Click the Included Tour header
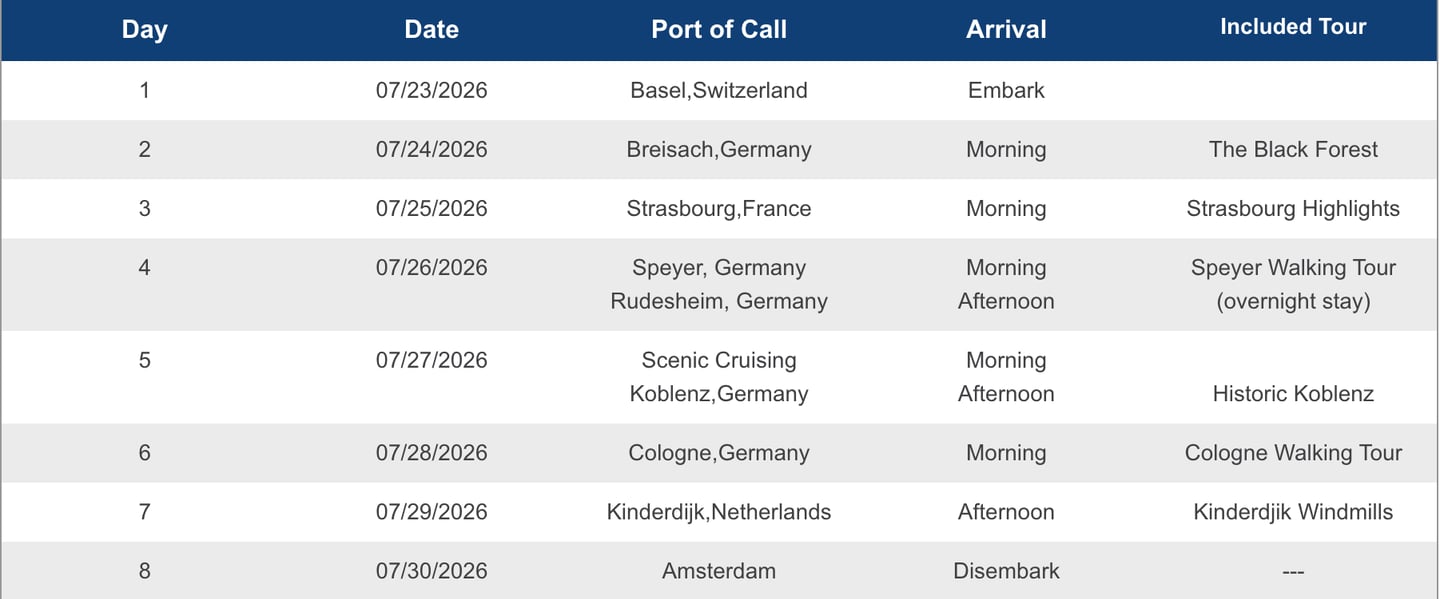This screenshot has height=599, width=1440. tap(1293, 27)
